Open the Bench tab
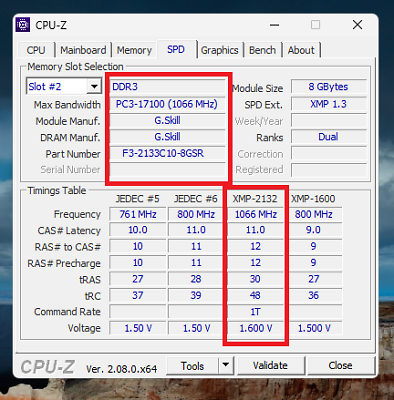The height and width of the screenshot is (400, 394). coord(263,50)
